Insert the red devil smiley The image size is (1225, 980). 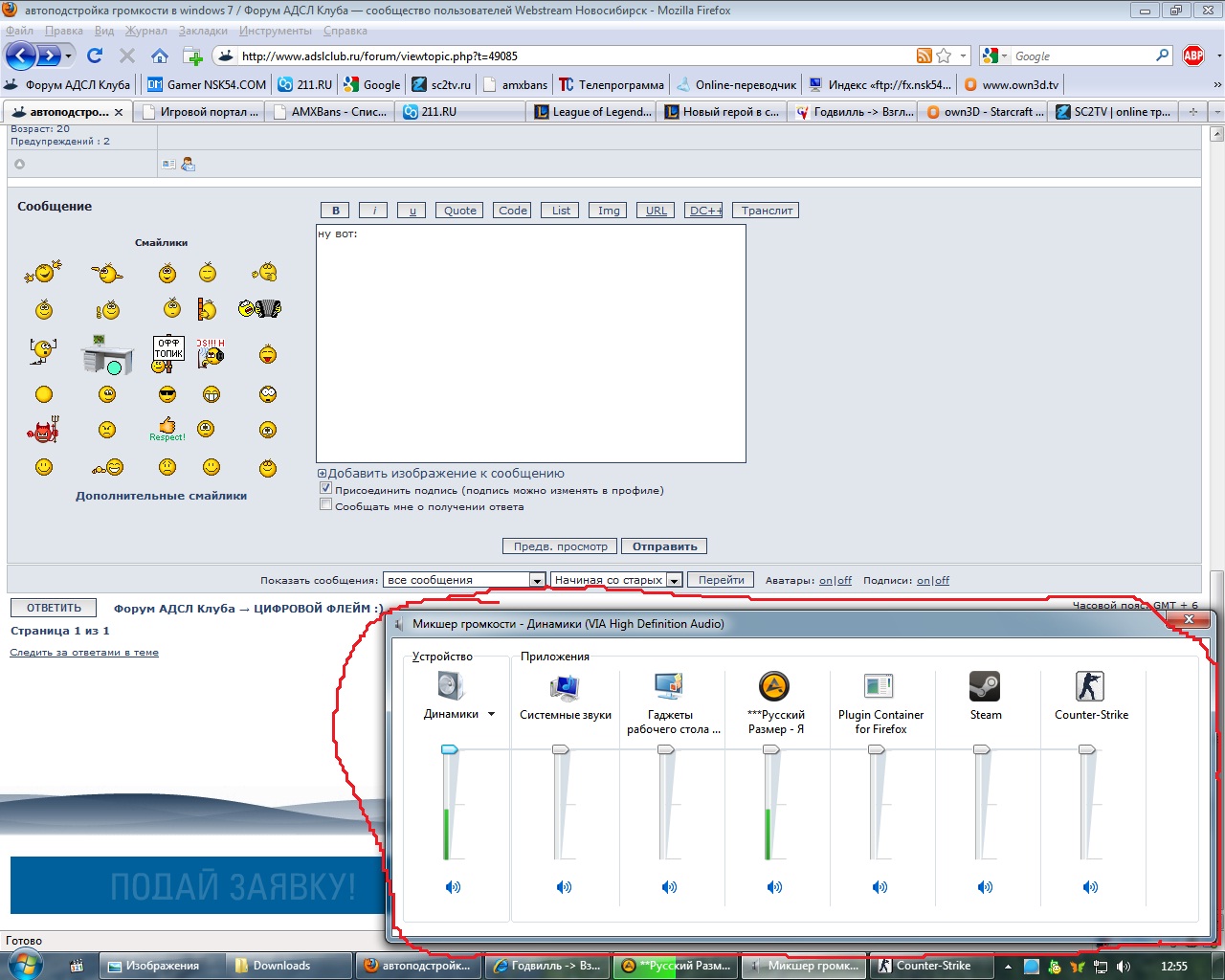[x=43, y=430]
